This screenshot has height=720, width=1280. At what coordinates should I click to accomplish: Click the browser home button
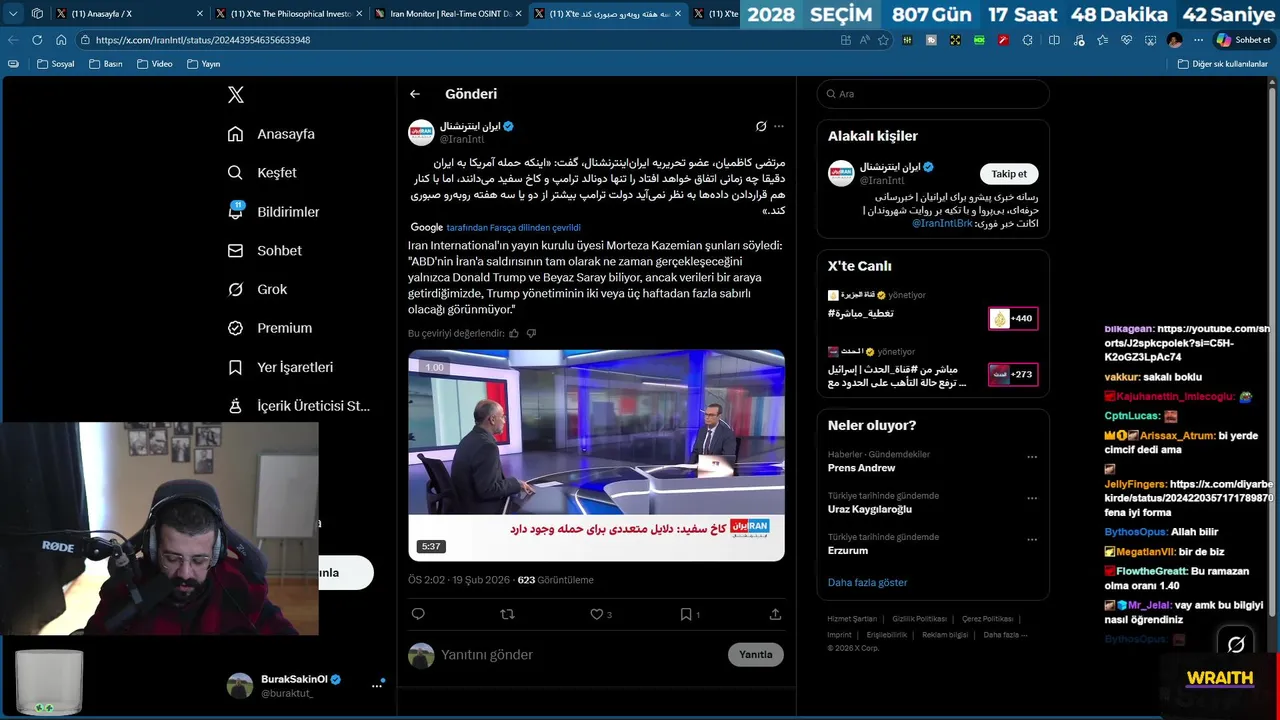[x=61, y=40]
